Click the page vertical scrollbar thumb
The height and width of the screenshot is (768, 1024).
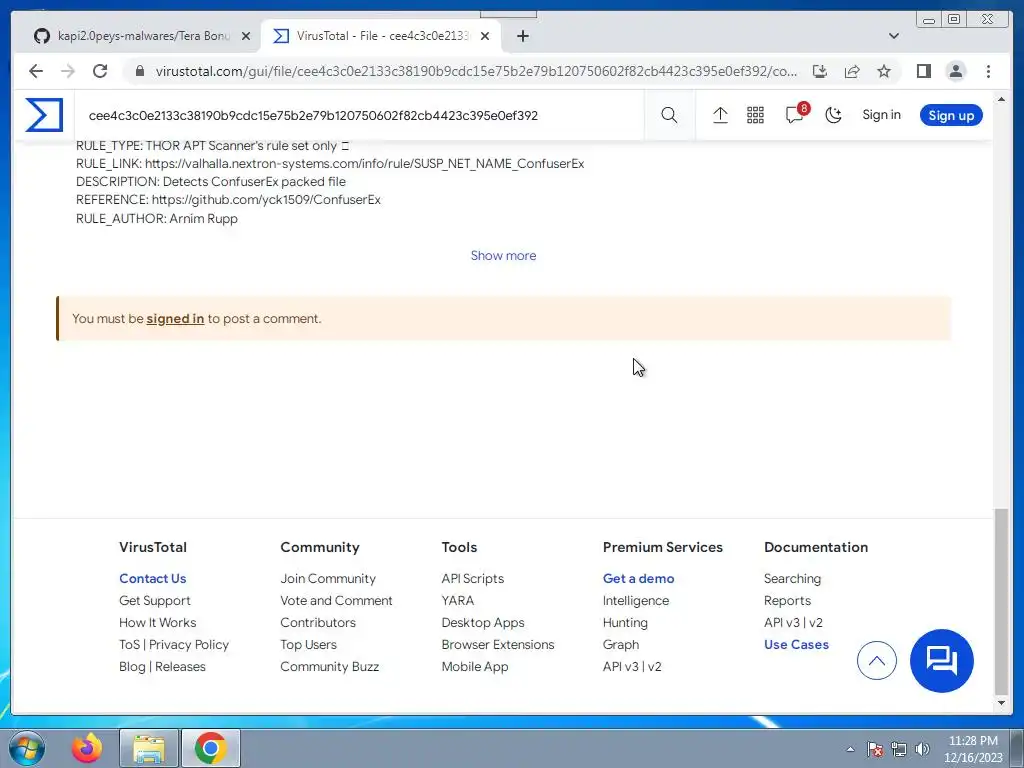click(x=1001, y=601)
